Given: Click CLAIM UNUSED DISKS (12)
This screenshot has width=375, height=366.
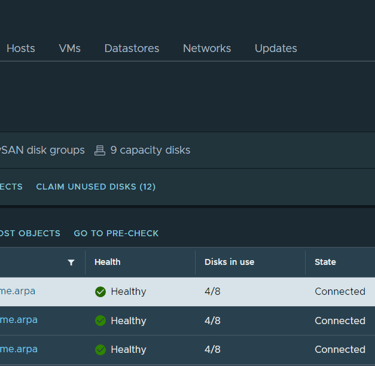Looking at the screenshot, I should point(96,187).
